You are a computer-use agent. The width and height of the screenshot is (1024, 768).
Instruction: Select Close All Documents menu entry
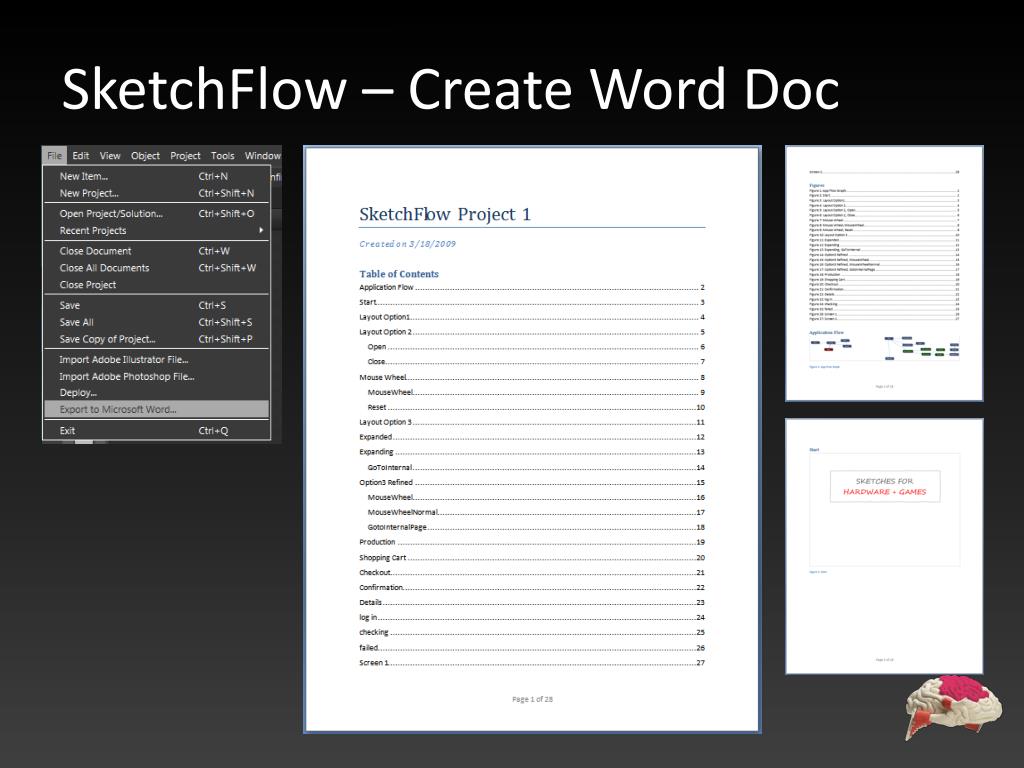157,268
